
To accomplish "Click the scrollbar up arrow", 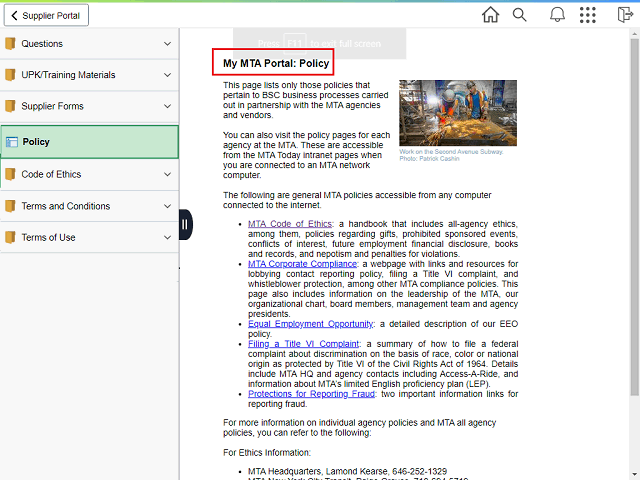I will (634, 33).
